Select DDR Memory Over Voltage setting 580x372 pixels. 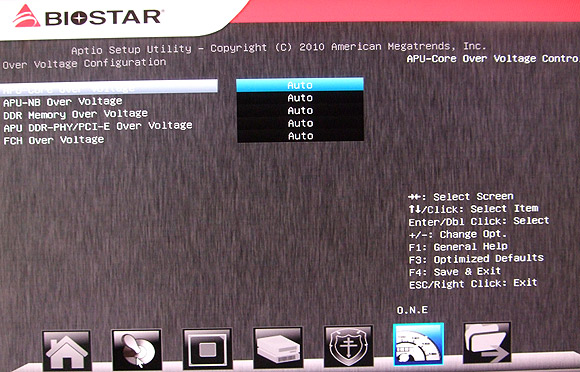[x=75, y=114]
